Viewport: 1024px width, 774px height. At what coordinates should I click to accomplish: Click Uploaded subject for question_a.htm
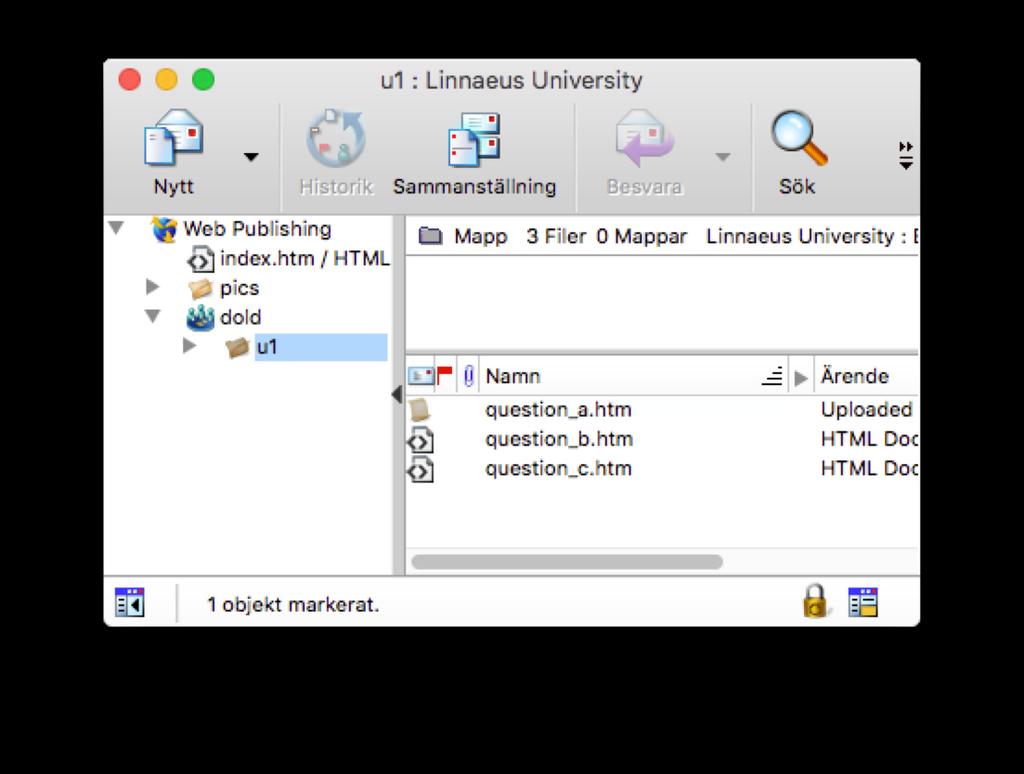pyautogui.click(x=867, y=410)
